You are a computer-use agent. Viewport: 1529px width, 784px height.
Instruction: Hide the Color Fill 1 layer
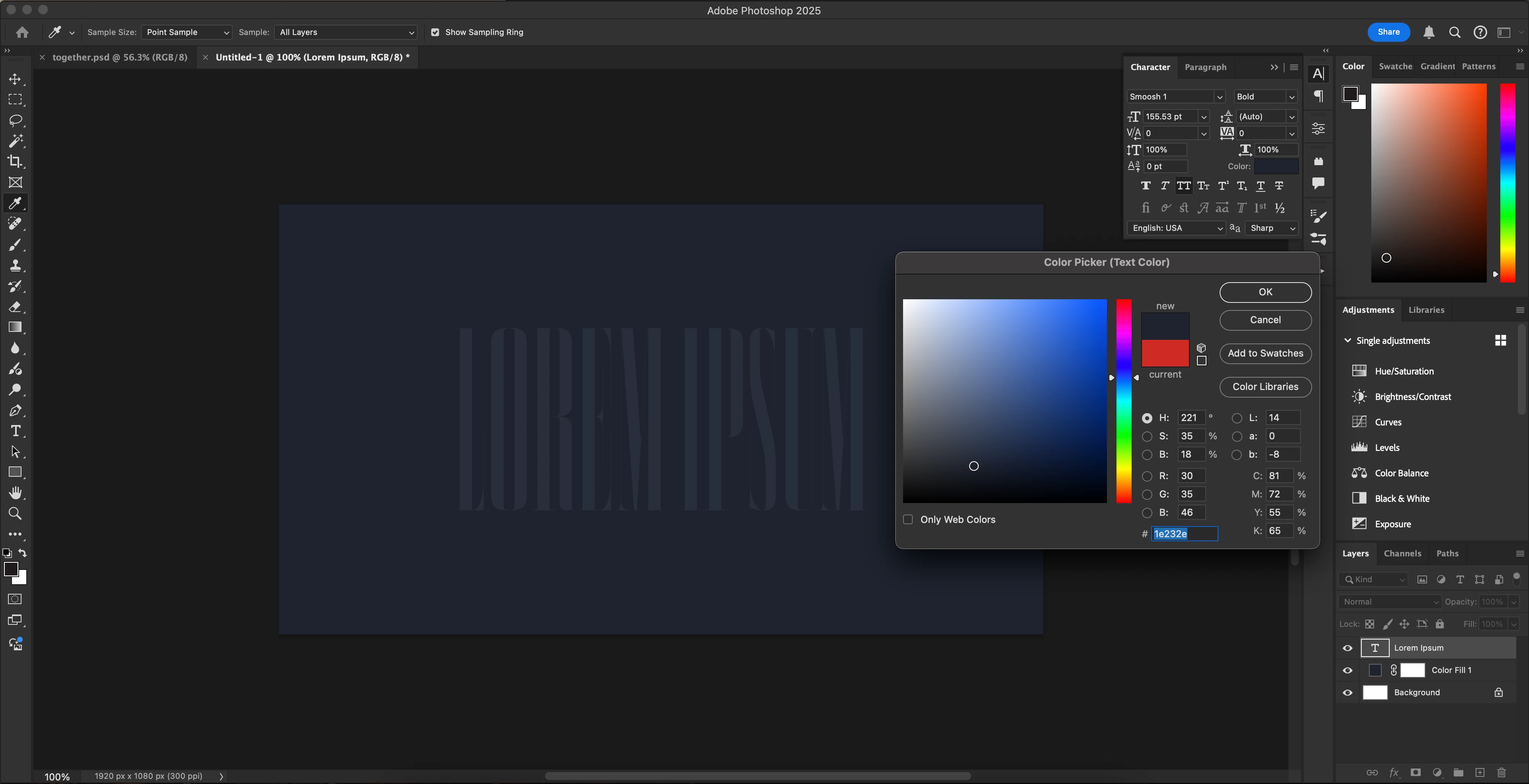tap(1347, 670)
